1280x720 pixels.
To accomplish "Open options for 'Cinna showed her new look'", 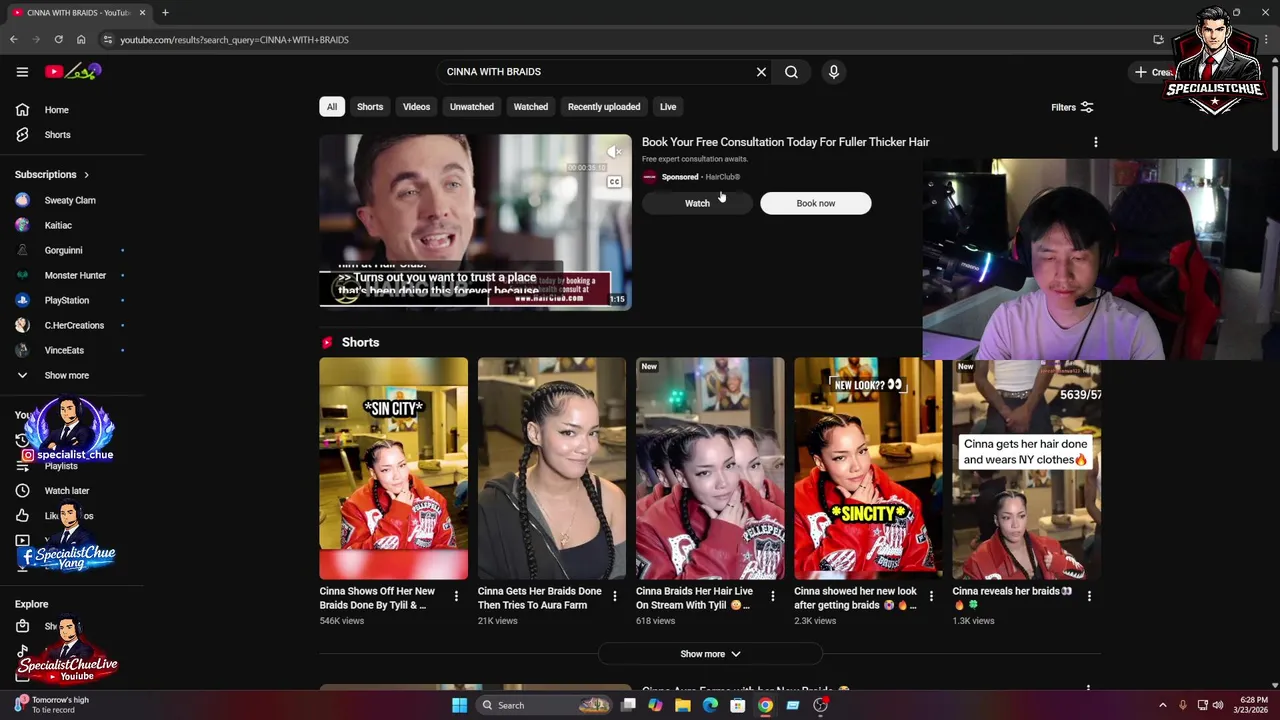I will pyautogui.click(x=931, y=596).
